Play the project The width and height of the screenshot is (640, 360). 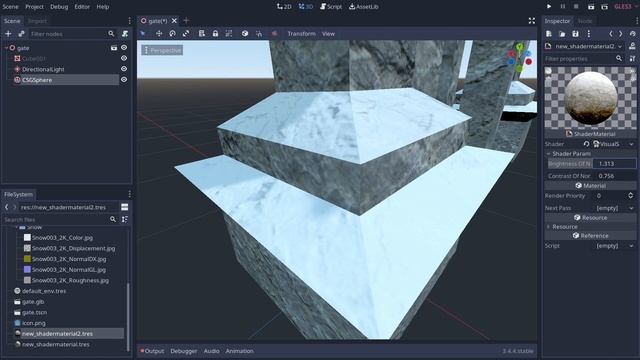pyautogui.click(x=549, y=7)
